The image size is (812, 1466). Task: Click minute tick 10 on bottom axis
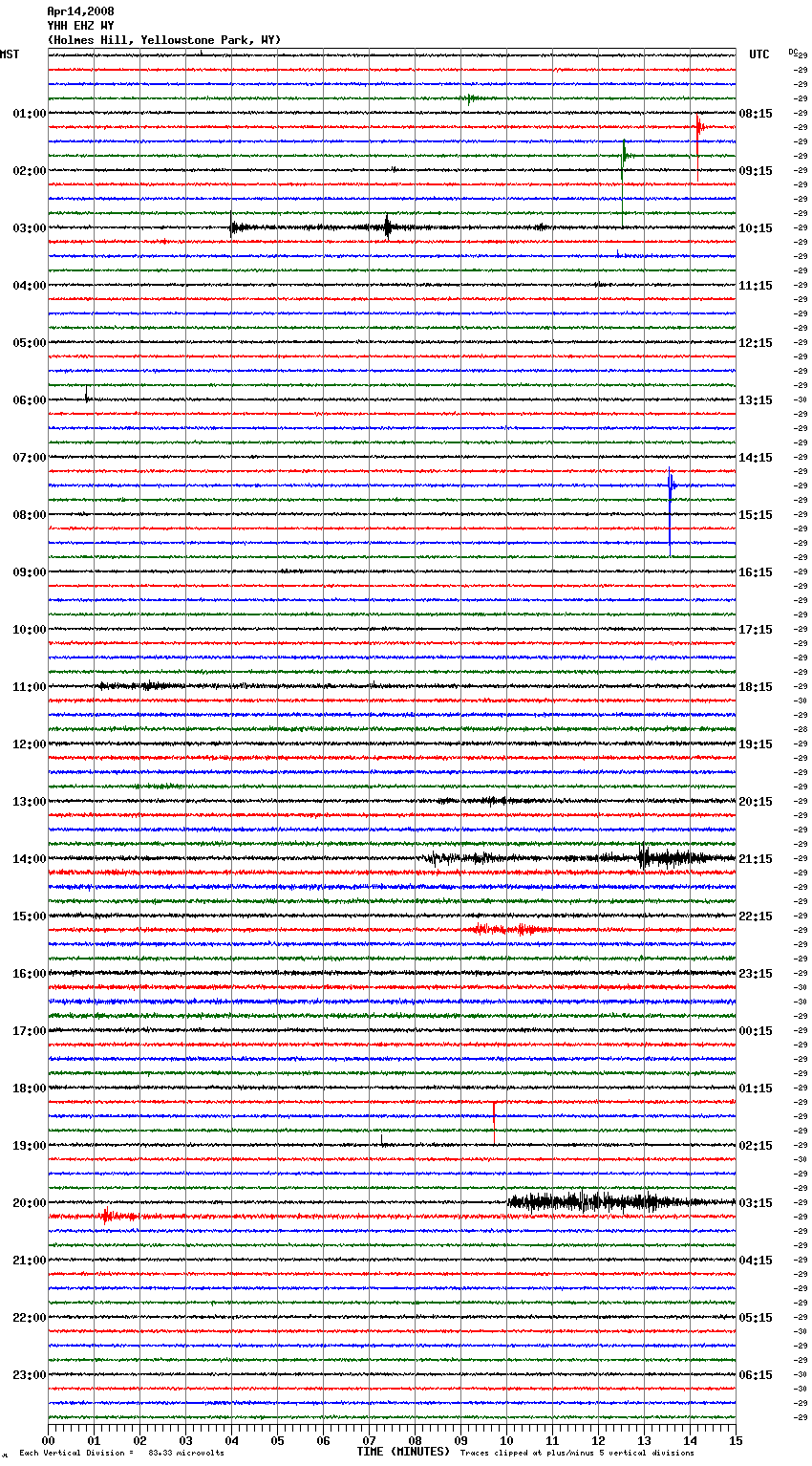[x=506, y=1440]
